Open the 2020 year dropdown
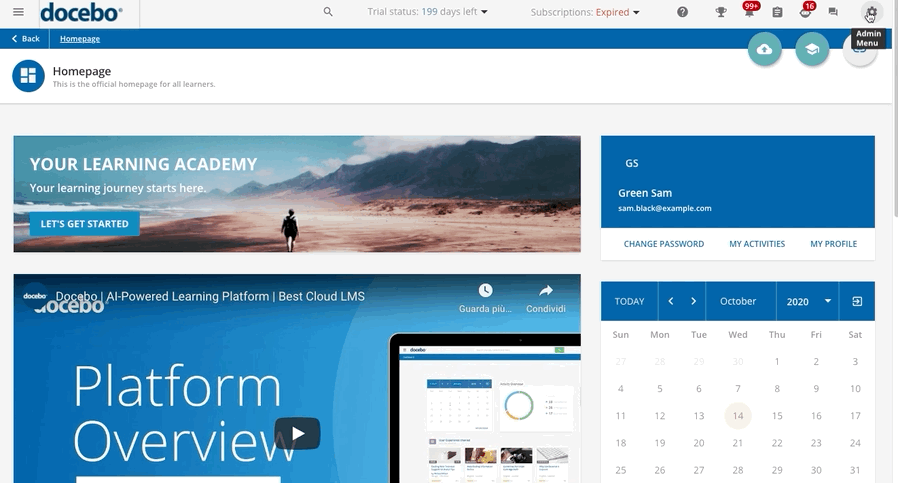The width and height of the screenshot is (898, 483). 808,301
